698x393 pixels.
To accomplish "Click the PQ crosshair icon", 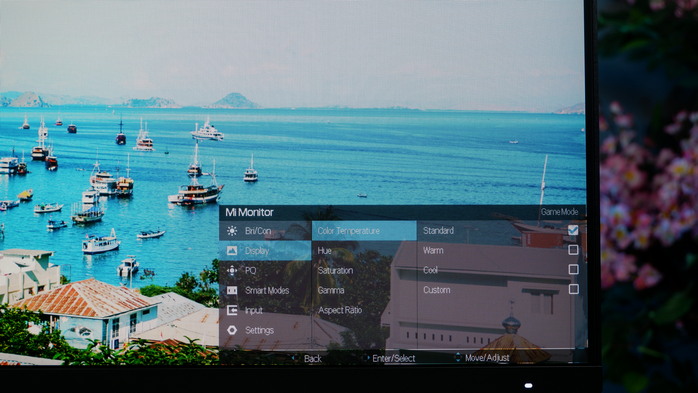I will point(232,270).
